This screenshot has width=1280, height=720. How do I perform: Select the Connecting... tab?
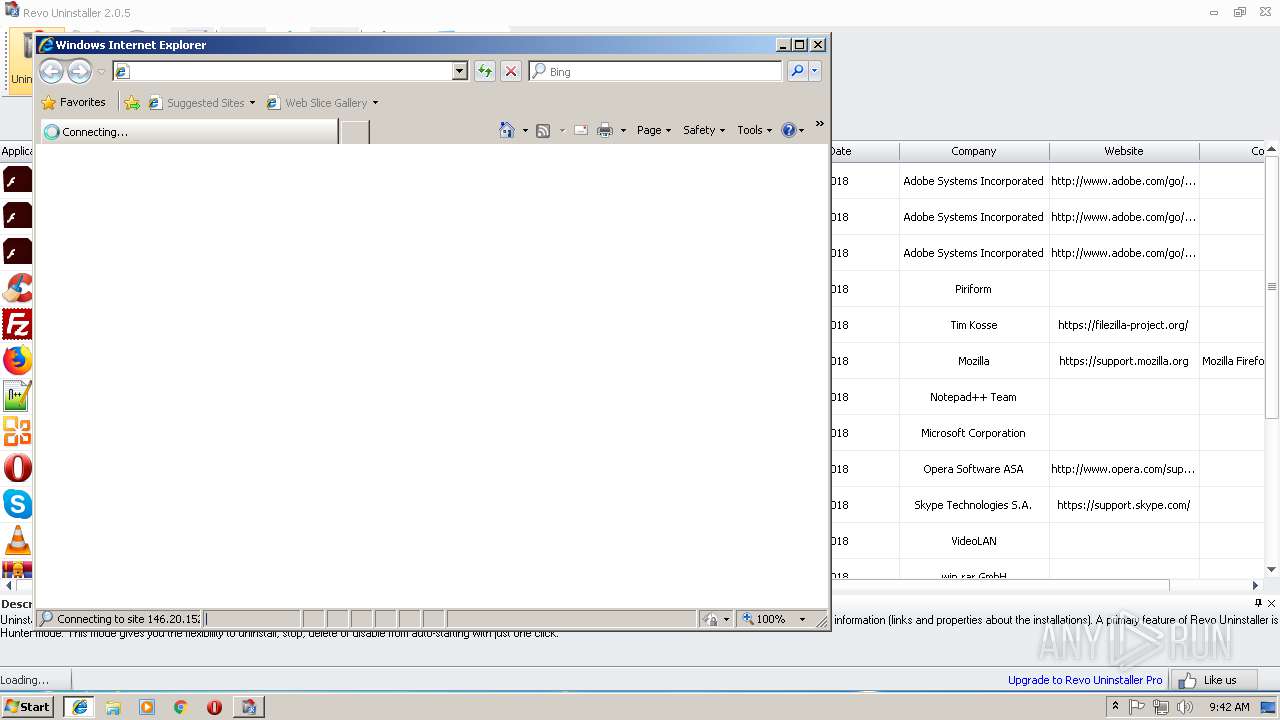coord(189,132)
